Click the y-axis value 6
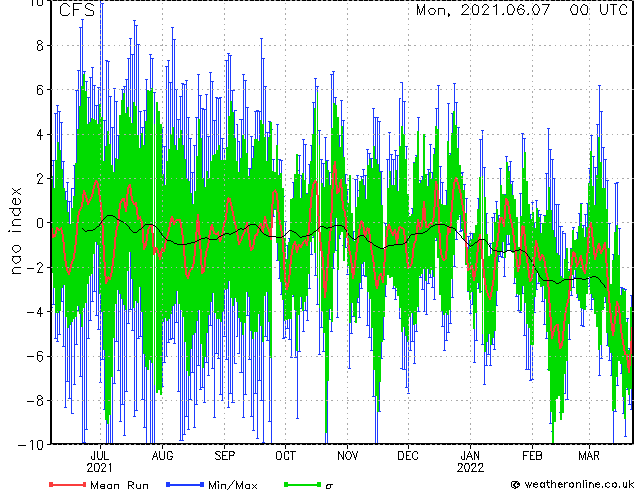Viewport: 634px width, 490px height. point(40,90)
